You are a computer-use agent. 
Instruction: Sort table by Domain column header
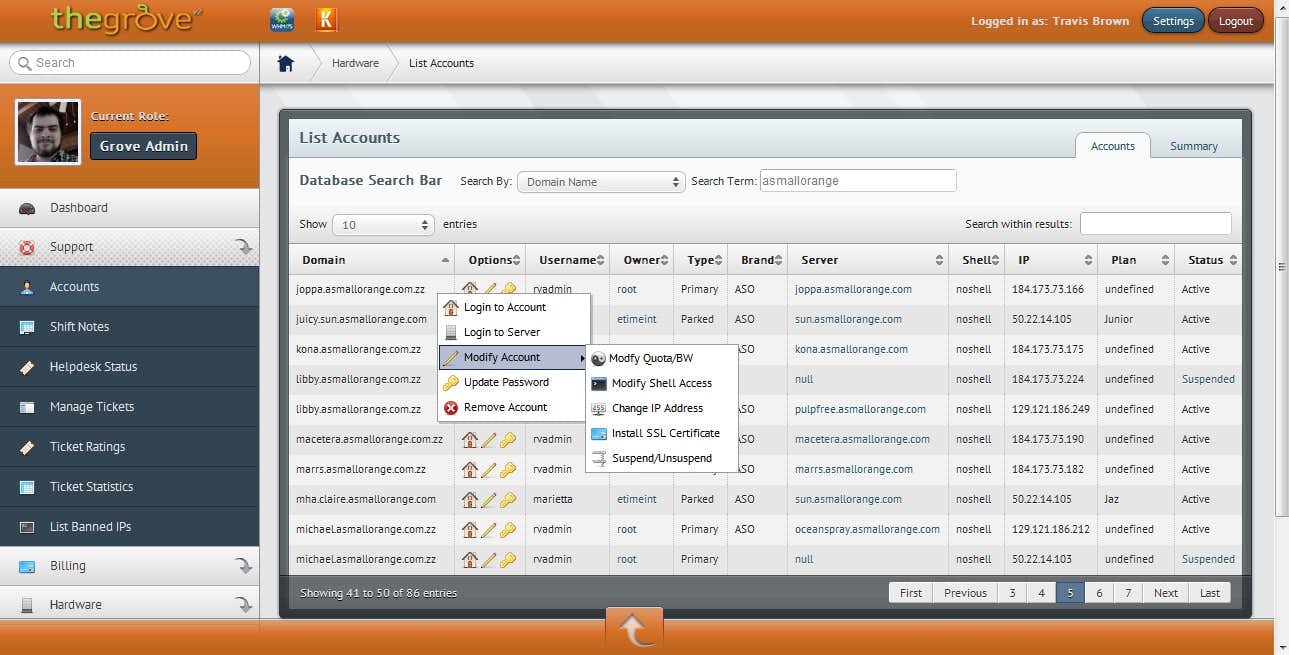[370, 260]
